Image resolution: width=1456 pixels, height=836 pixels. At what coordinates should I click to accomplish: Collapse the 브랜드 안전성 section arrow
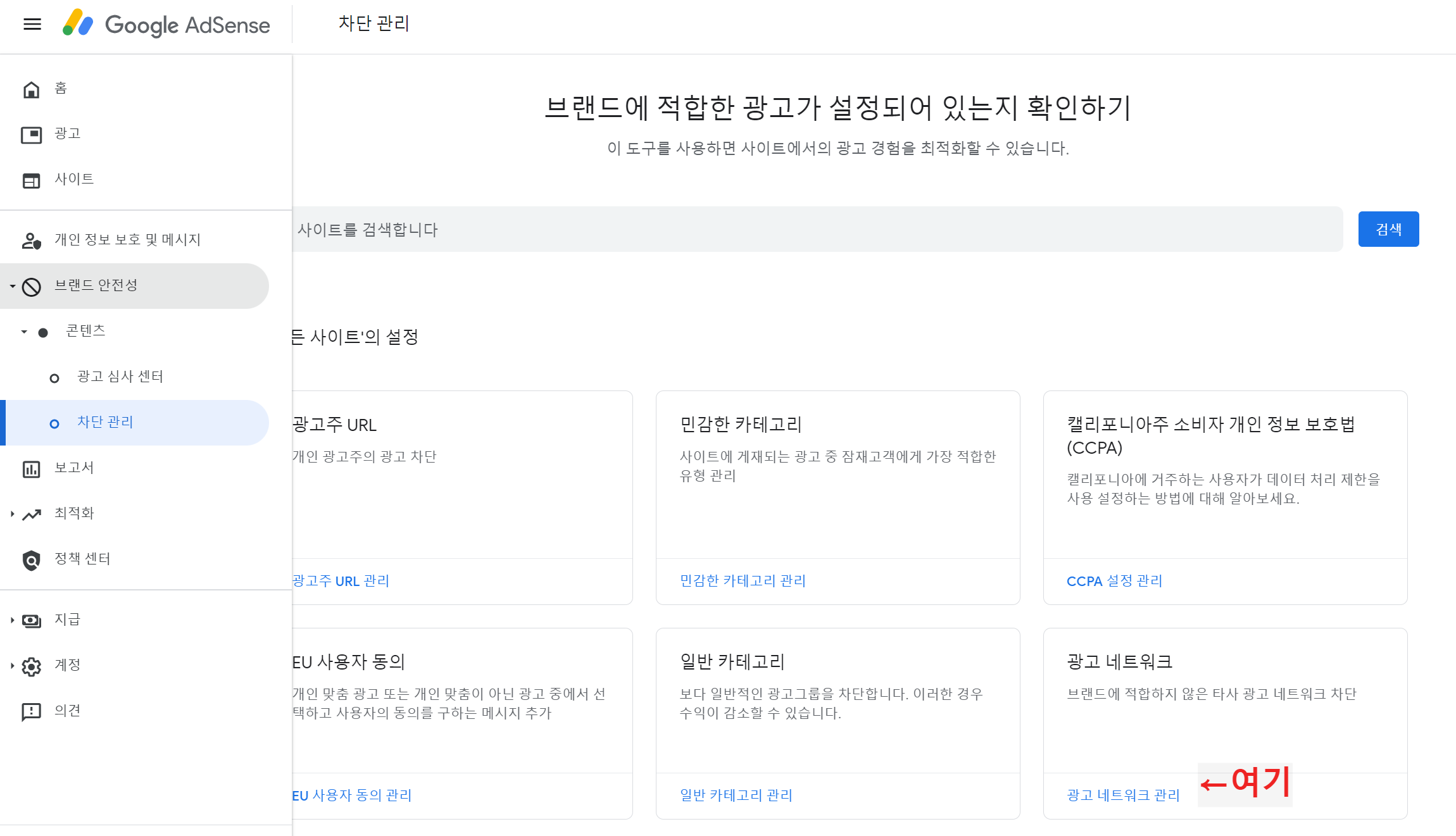11,285
